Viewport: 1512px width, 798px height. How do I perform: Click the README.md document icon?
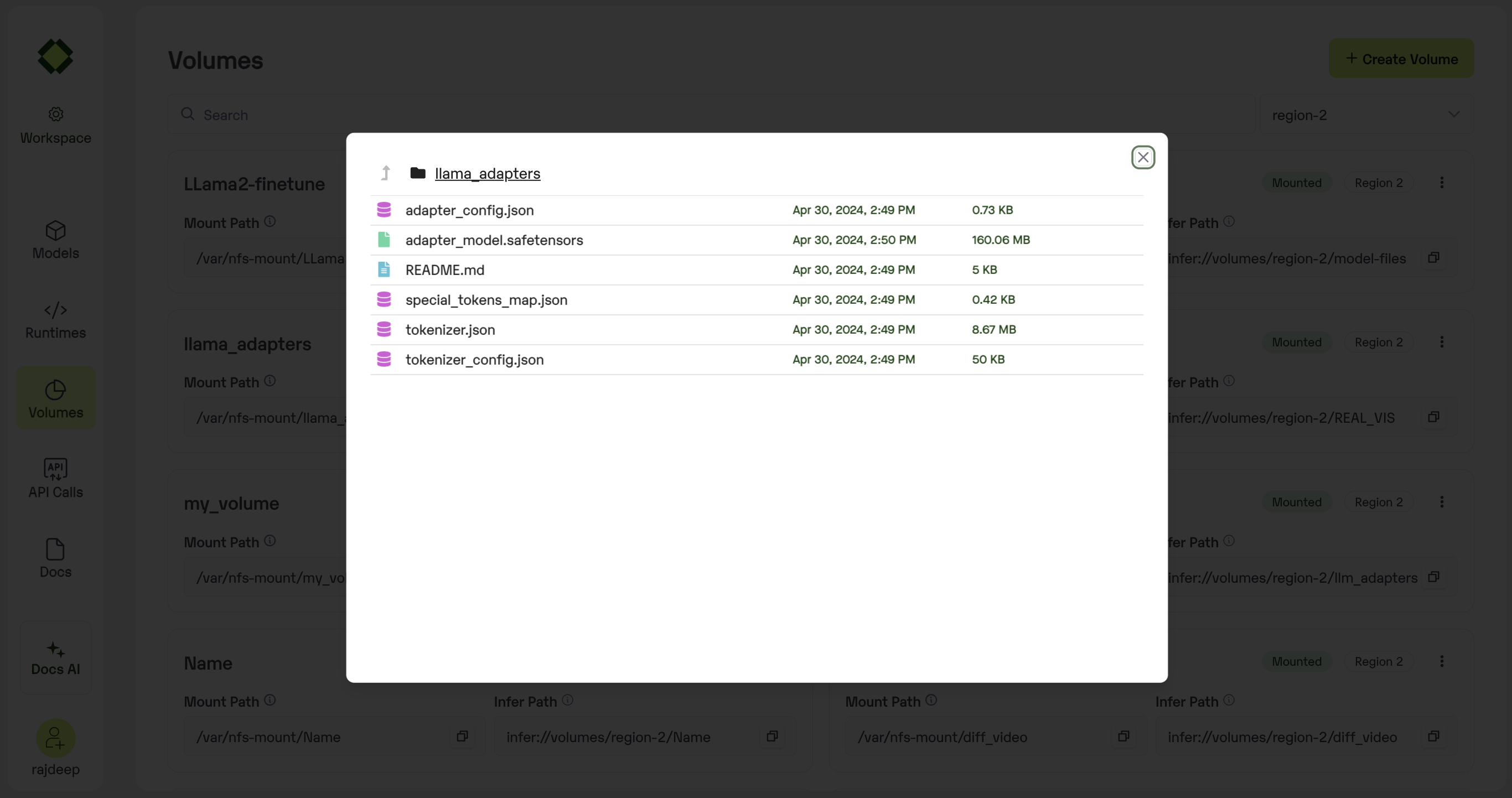pos(384,270)
